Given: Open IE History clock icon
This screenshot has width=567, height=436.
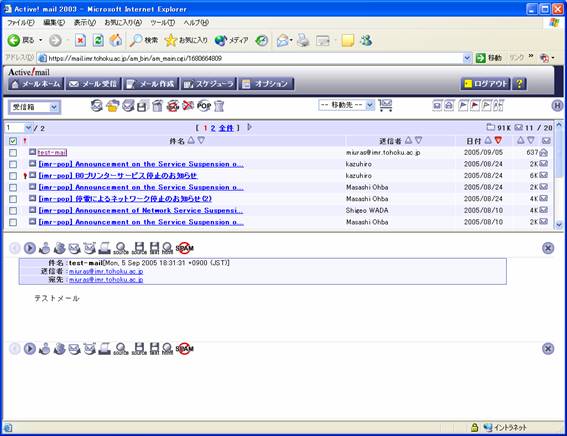Looking at the screenshot, I should click(x=261, y=40).
